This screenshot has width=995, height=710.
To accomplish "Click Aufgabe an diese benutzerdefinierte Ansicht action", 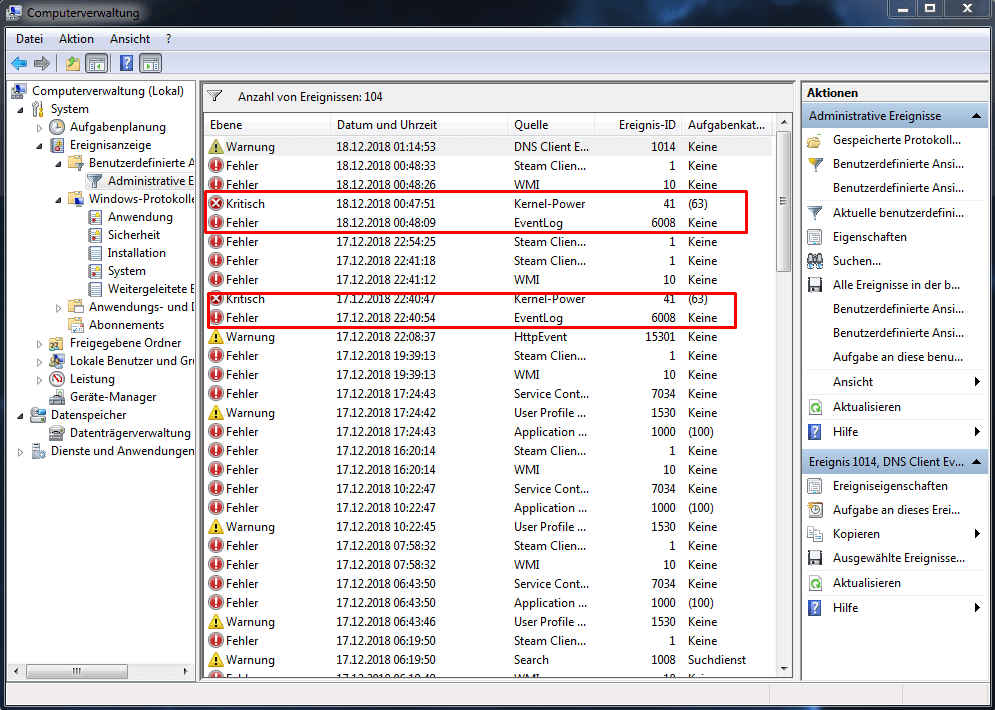I will [x=898, y=357].
